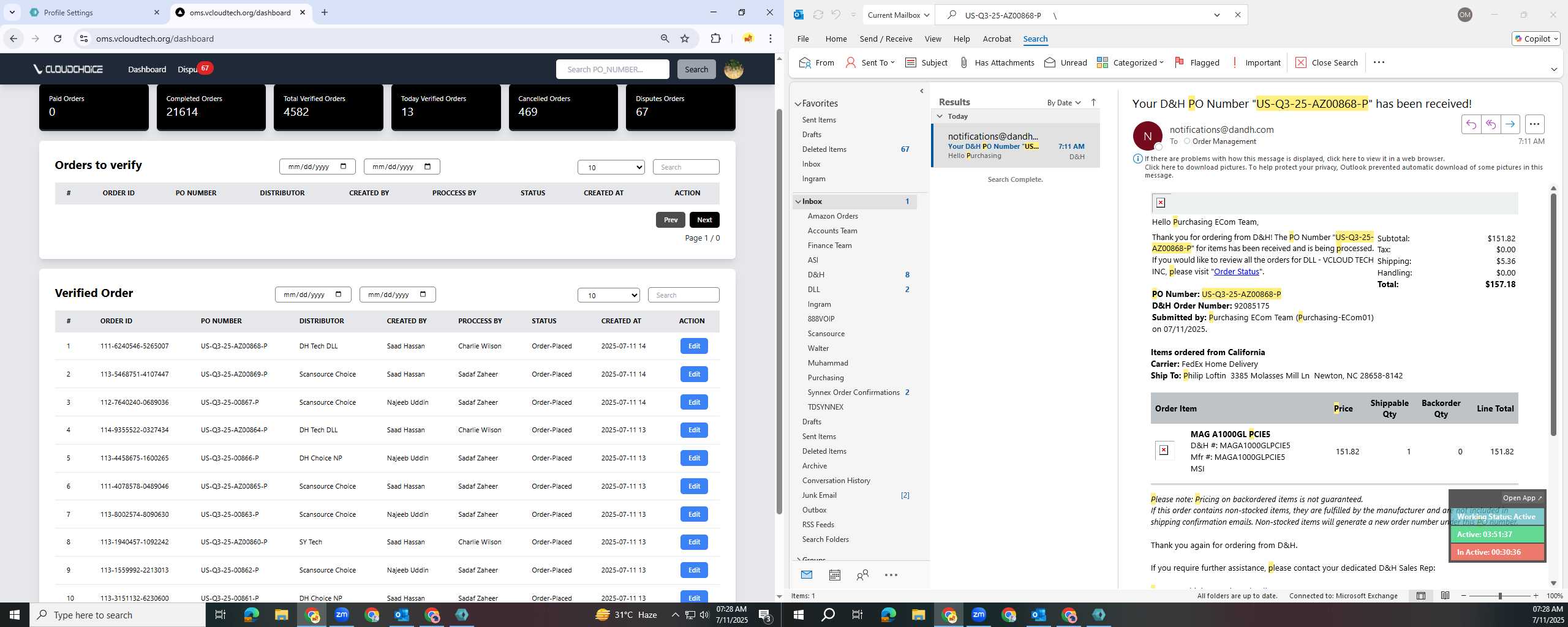1568x627 pixels.
Task: Click the Outlook zoom slider handle
Action: coord(1500,596)
